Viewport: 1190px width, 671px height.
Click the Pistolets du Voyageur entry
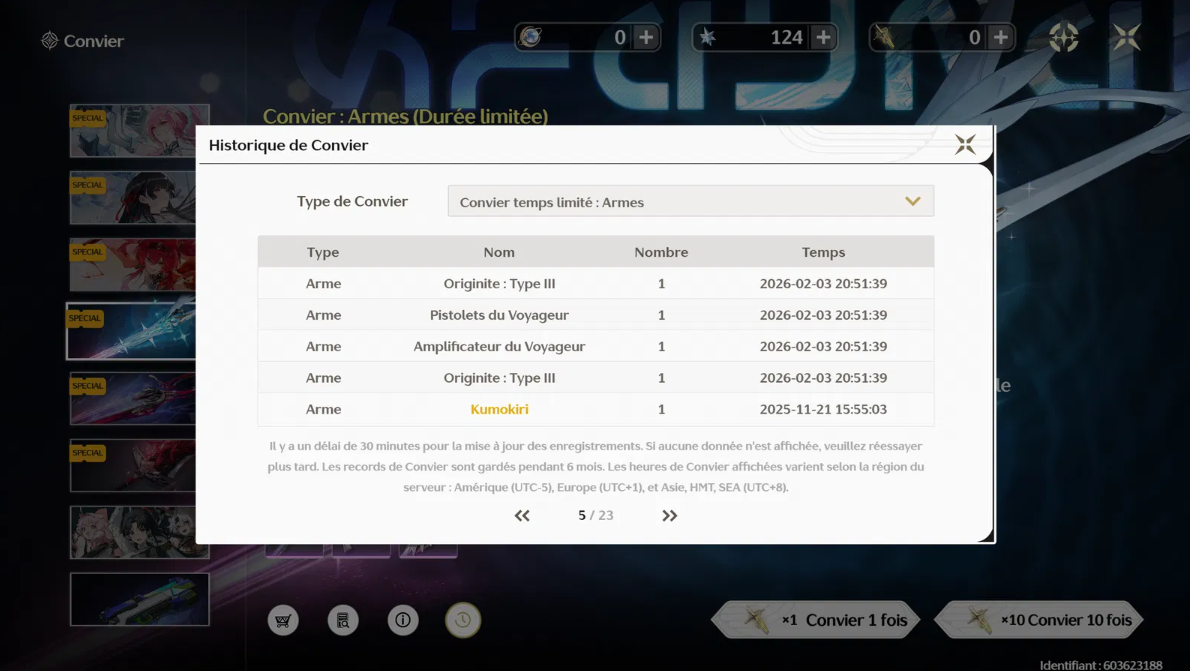[x=499, y=315]
